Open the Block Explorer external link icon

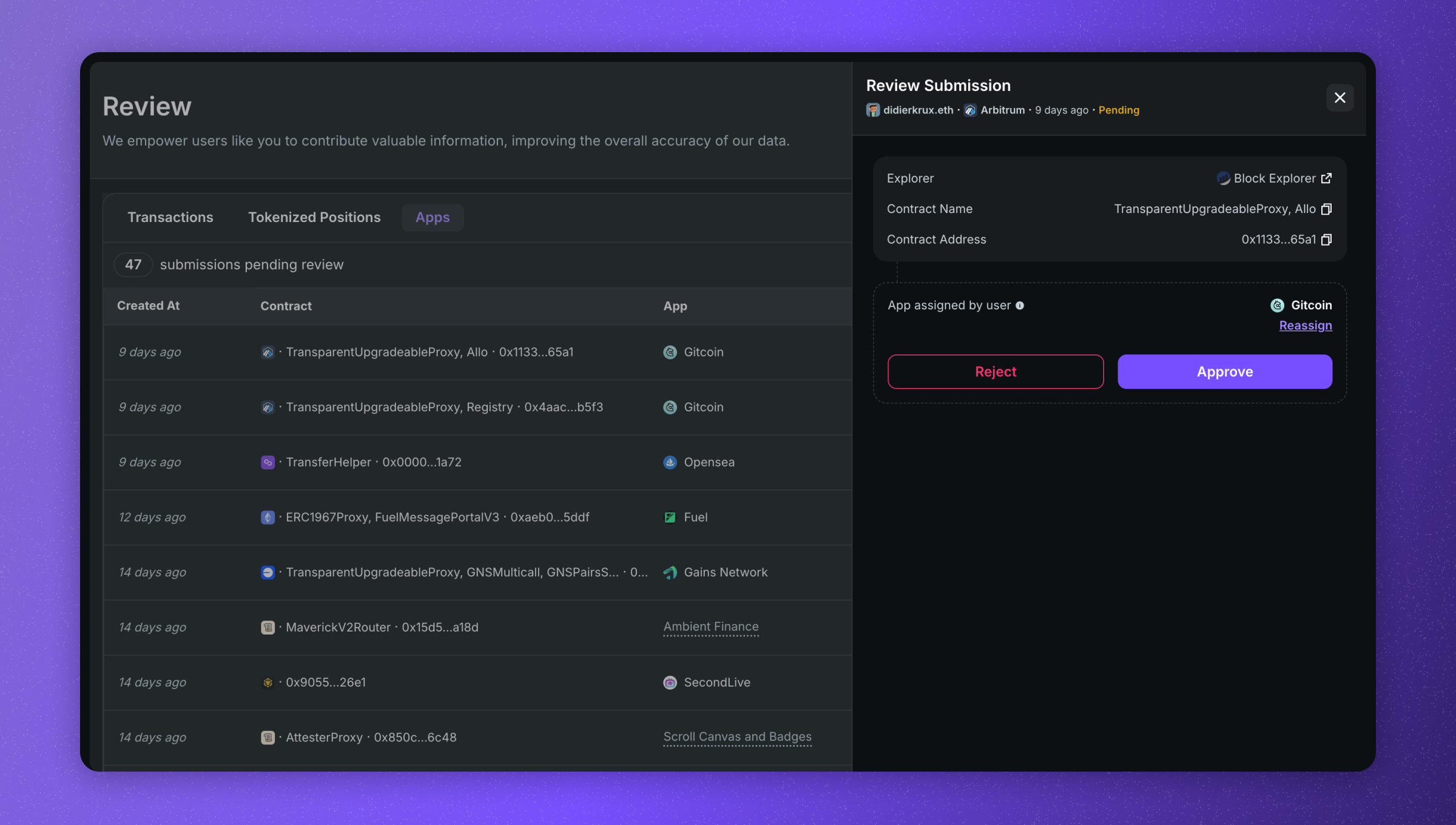pos(1326,178)
